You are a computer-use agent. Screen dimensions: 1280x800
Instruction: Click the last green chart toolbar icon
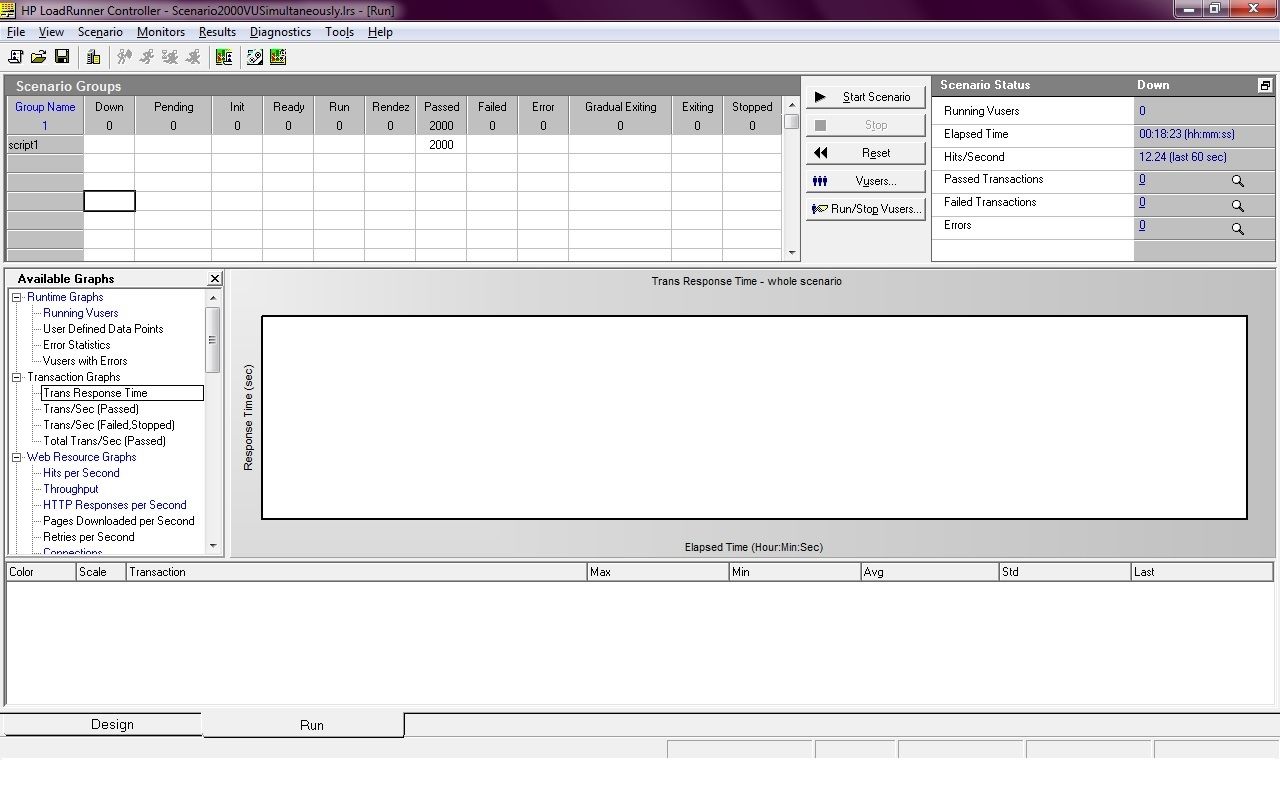(278, 57)
